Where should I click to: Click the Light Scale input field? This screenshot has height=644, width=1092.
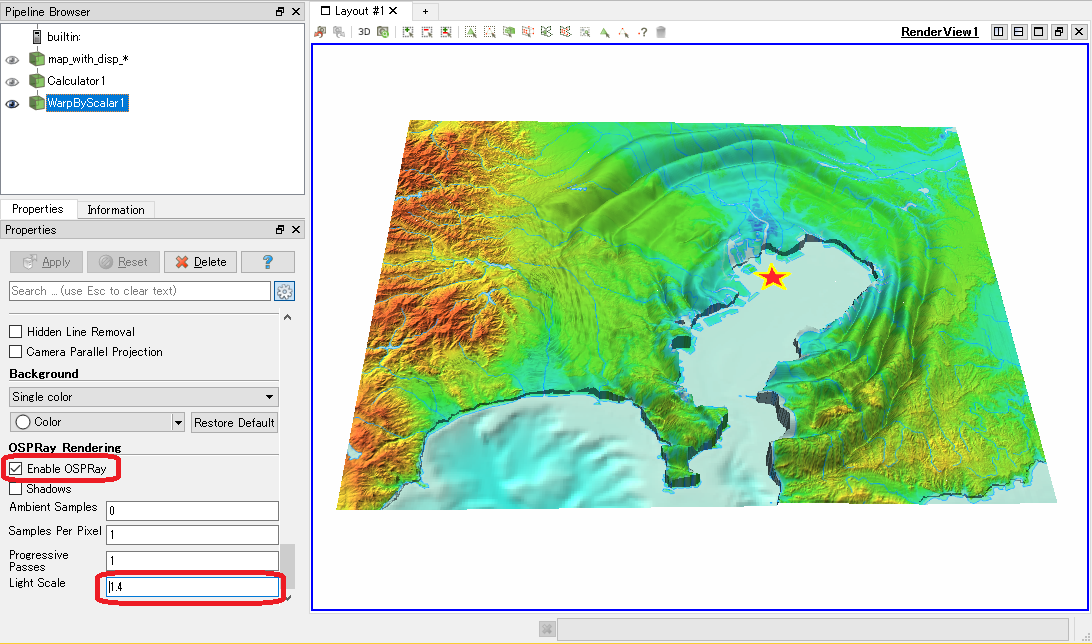[x=193, y=587]
